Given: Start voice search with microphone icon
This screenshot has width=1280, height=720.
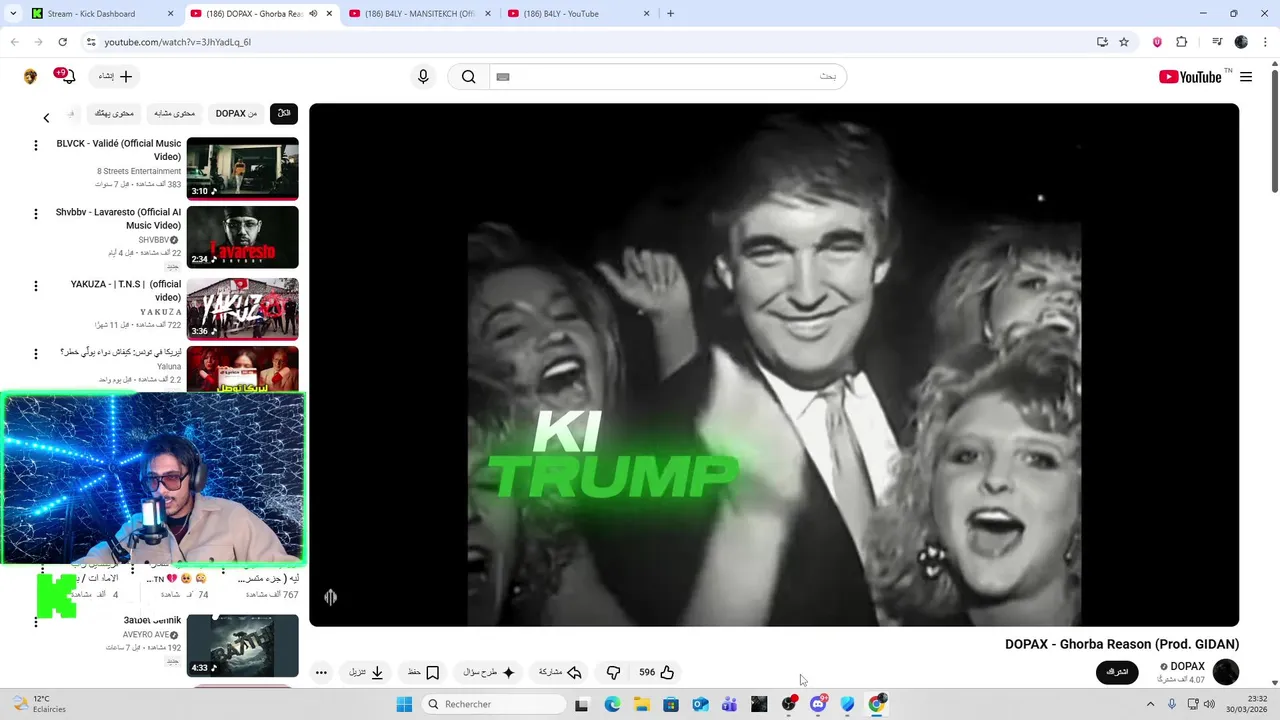Looking at the screenshot, I should coord(423,77).
